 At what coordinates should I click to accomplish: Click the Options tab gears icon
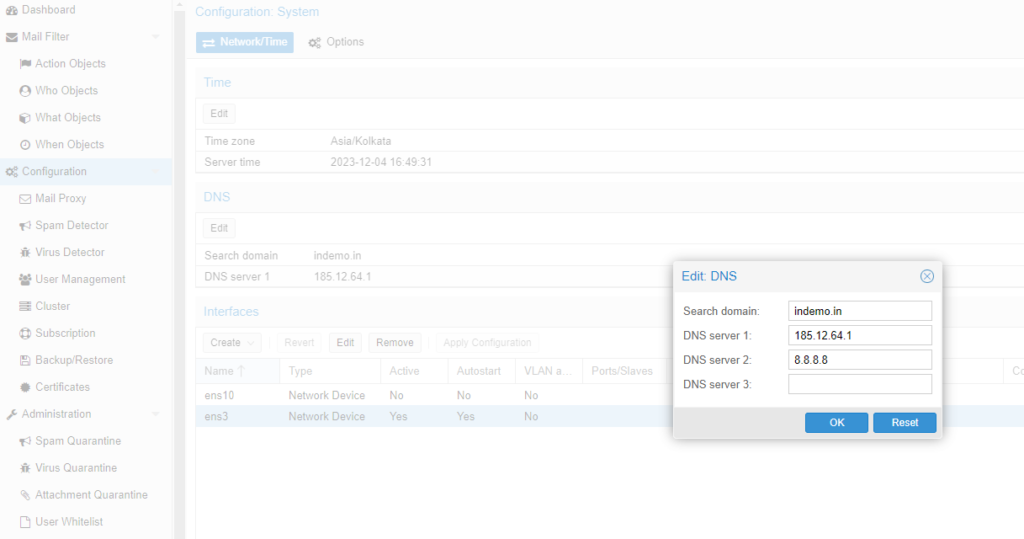click(315, 42)
